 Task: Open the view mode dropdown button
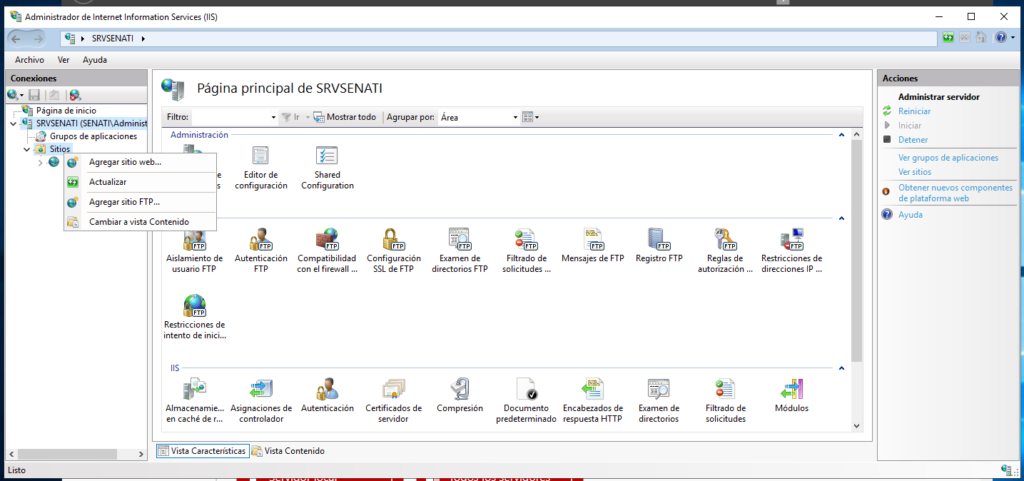[531, 117]
